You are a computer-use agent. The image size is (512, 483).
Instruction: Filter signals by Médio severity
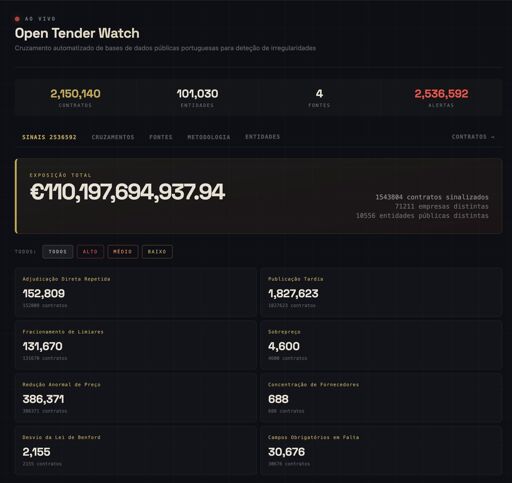pyautogui.click(x=123, y=252)
